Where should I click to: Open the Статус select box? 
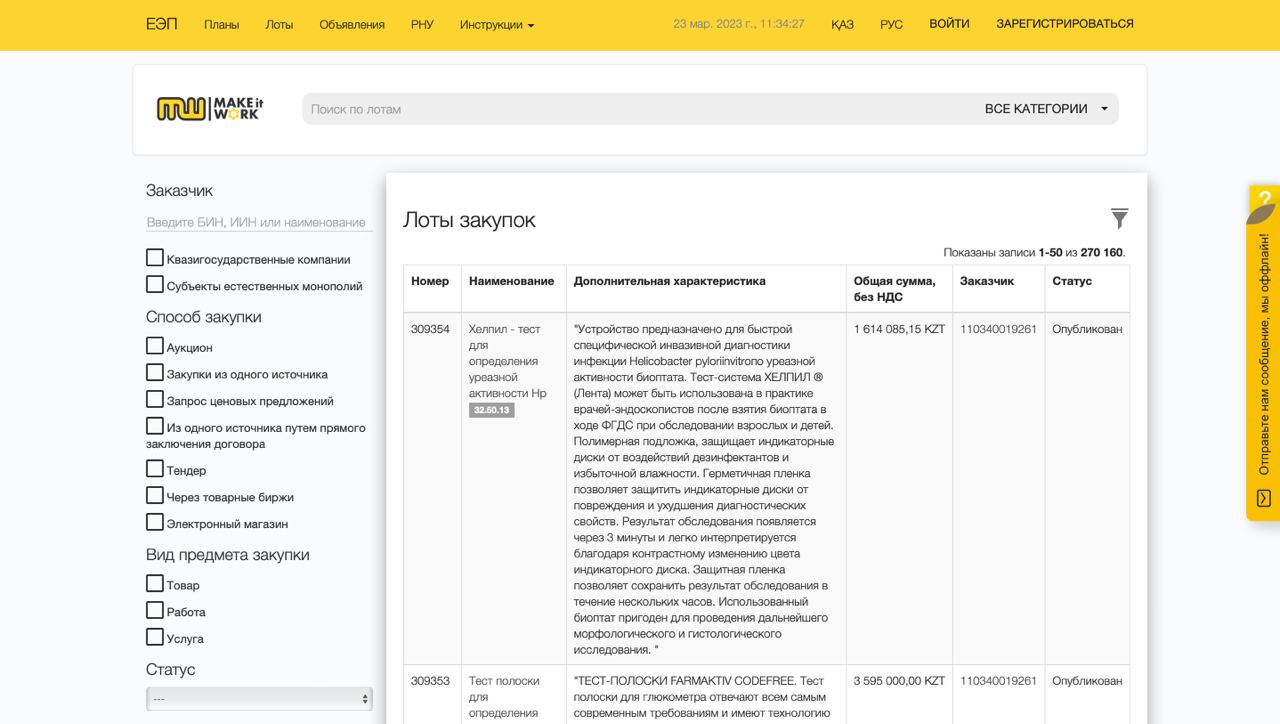[x=259, y=699]
